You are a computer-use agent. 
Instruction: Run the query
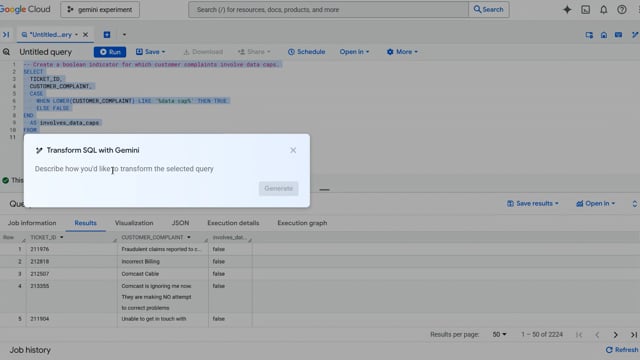point(110,52)
